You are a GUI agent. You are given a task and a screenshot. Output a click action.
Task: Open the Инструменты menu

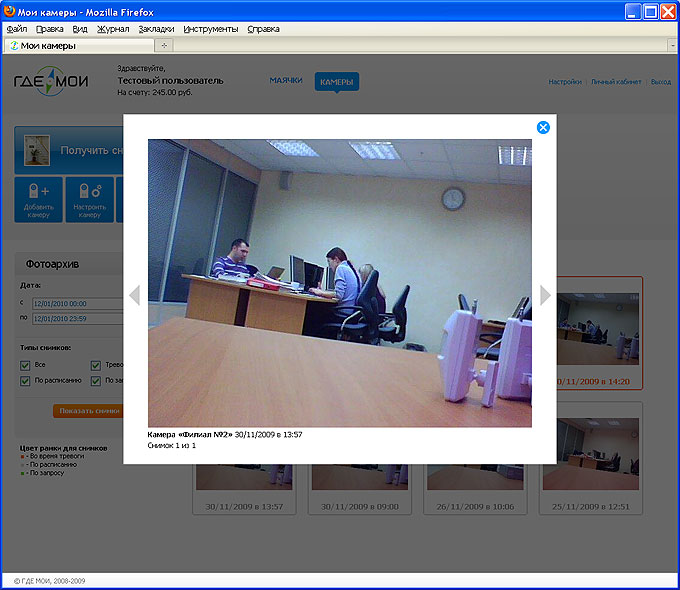tap(211, 29)
